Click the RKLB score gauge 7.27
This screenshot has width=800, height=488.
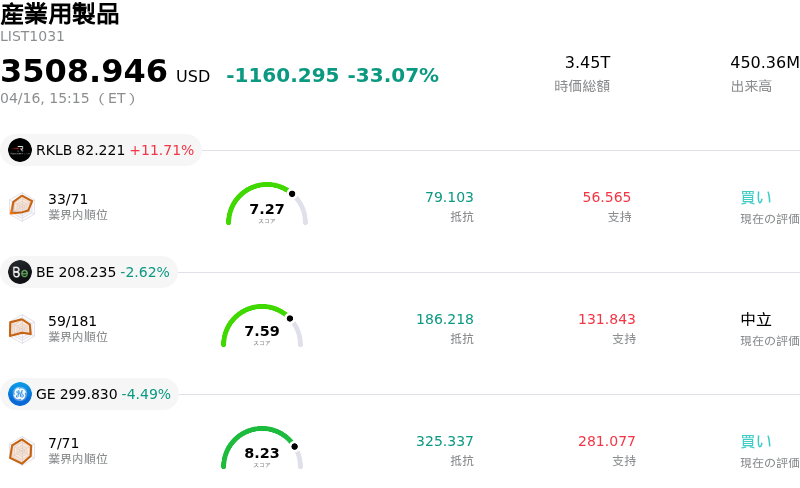tap(267, 205)
